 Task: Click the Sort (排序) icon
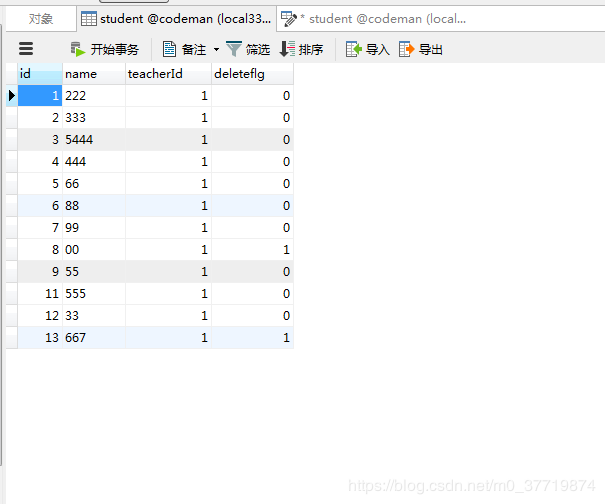287,49
